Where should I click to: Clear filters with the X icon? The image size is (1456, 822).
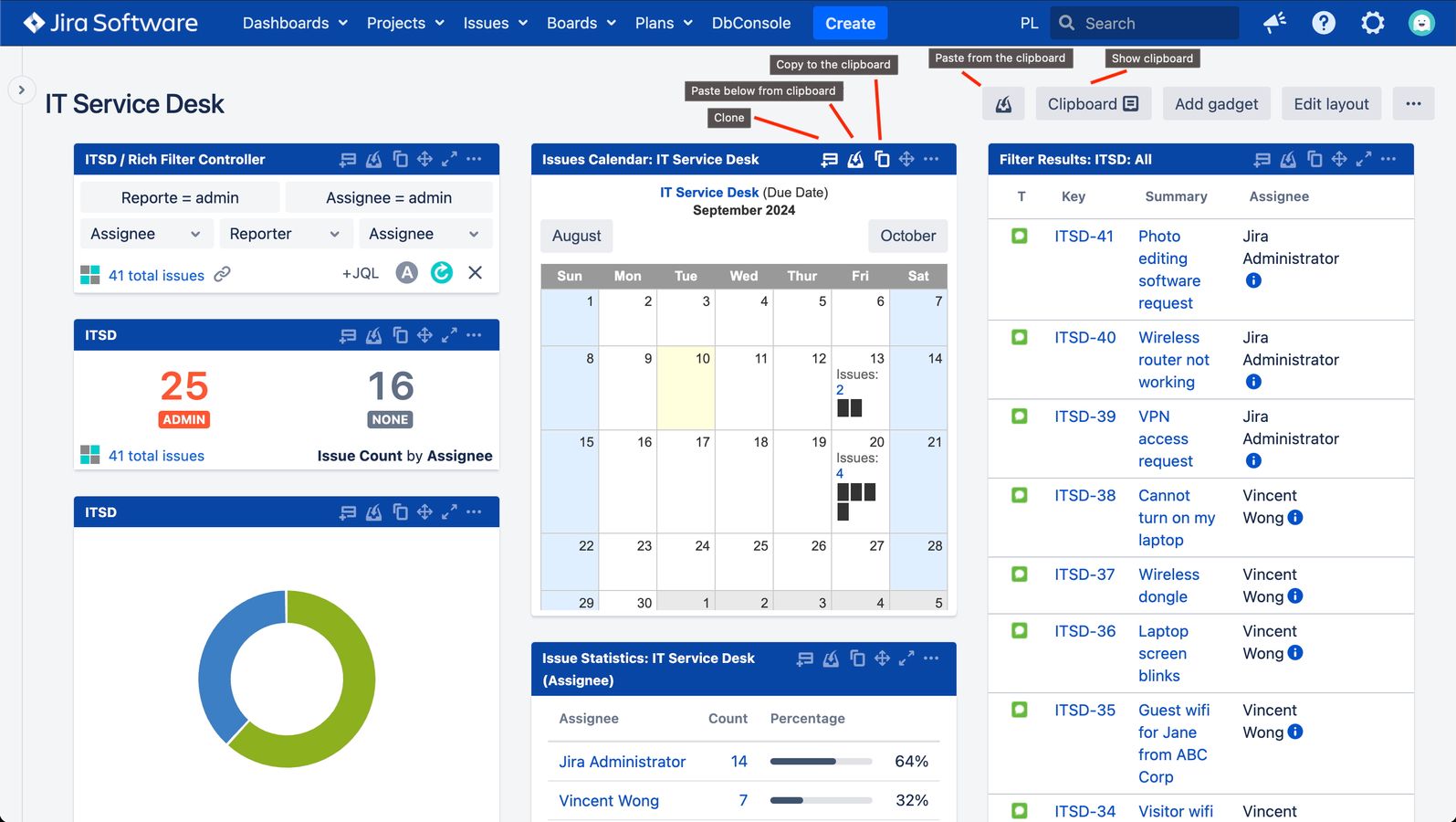[x=475, y=272]
